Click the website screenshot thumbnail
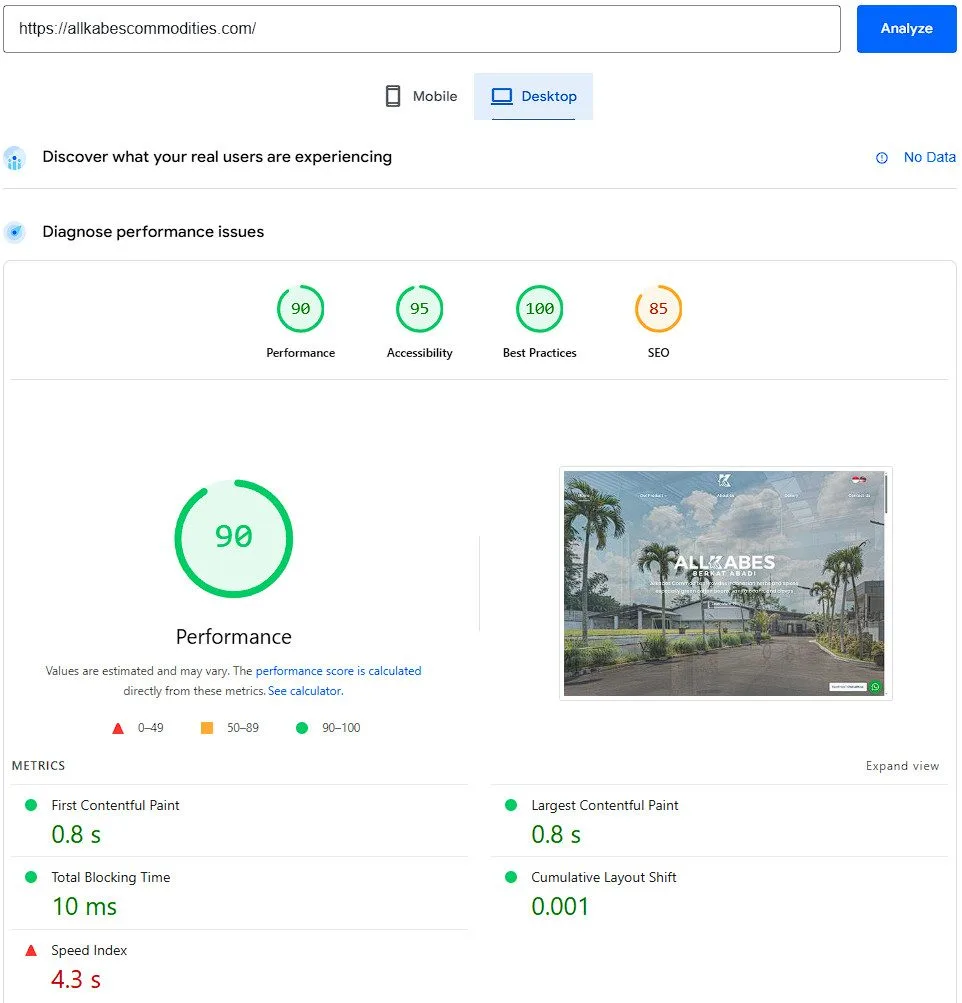This screenshot has width=962, height=1003. (724, 583)
